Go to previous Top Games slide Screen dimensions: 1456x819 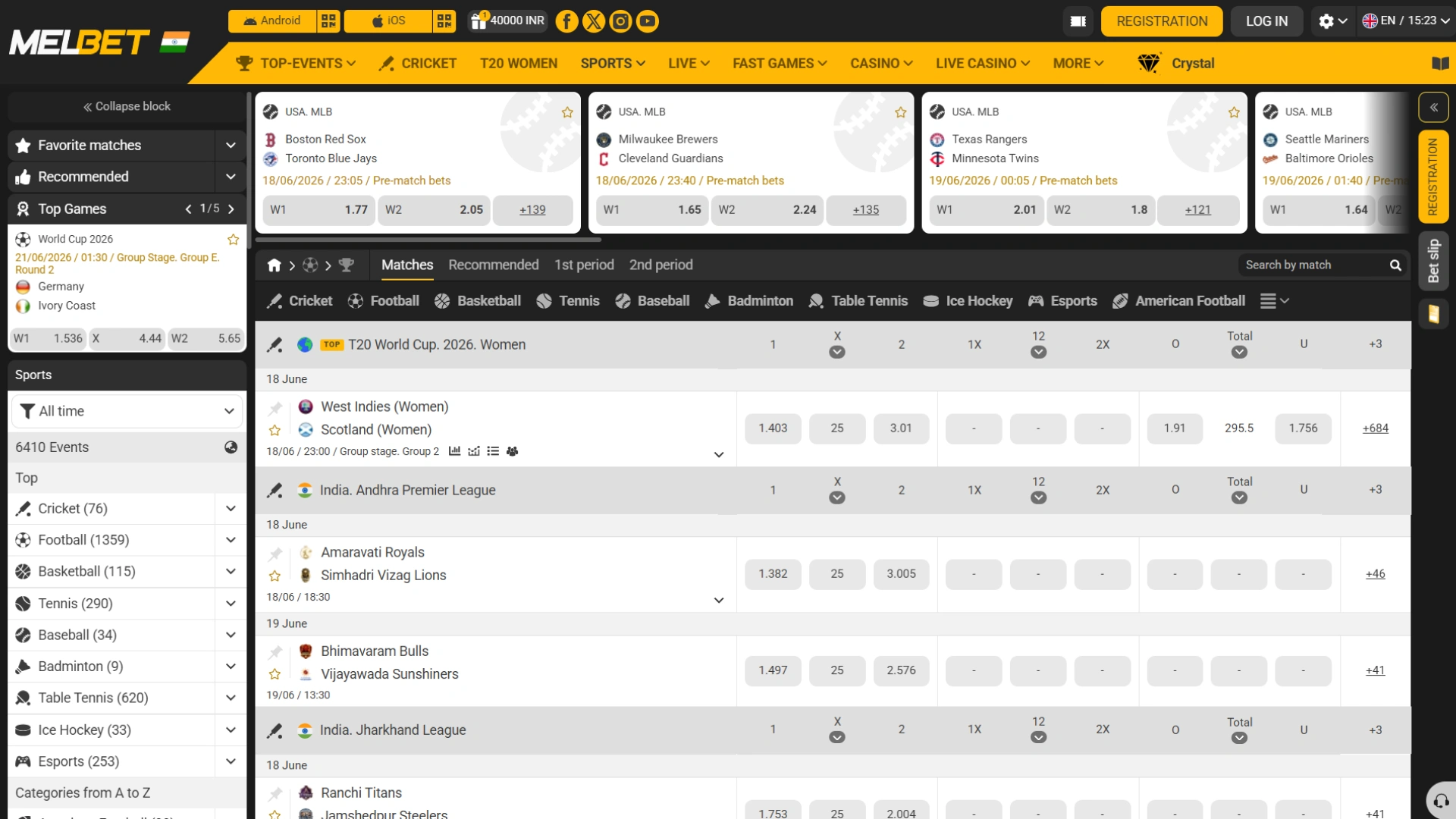[188, 209]
